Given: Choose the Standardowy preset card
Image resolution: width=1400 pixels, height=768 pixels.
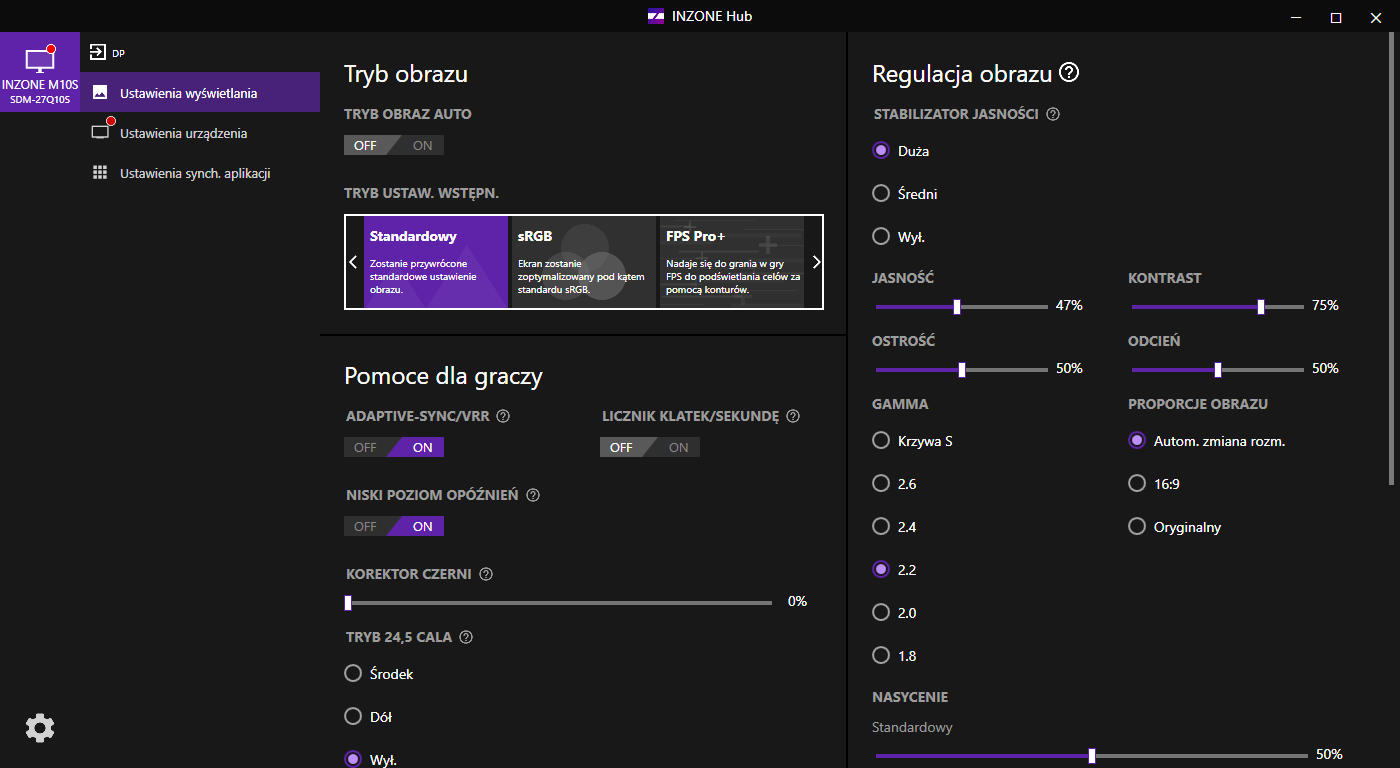Looking at the screenshot, I should (x=436, y=262).
